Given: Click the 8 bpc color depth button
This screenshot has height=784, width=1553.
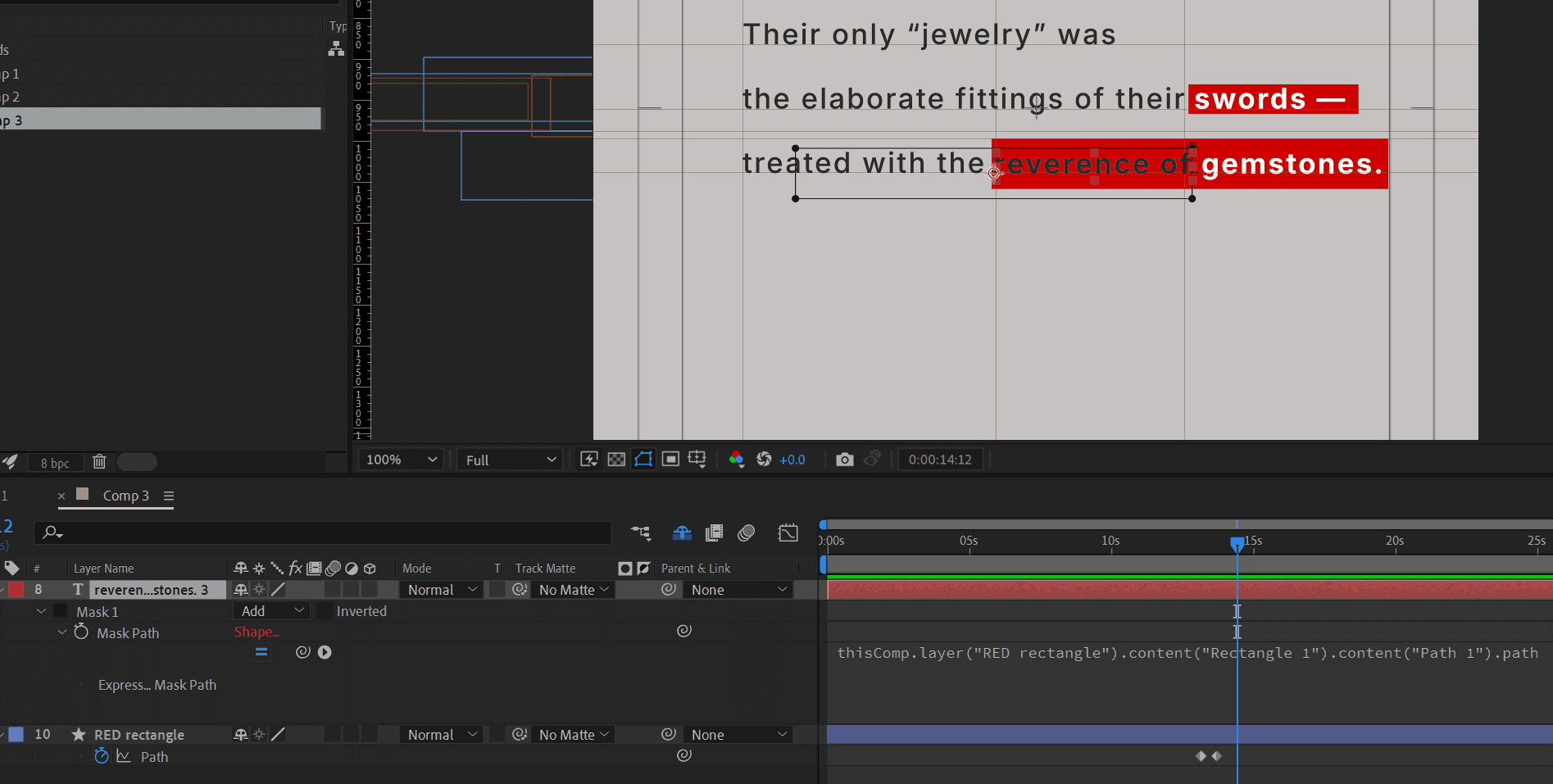Looking at the screenshot, I should point(55,464).
